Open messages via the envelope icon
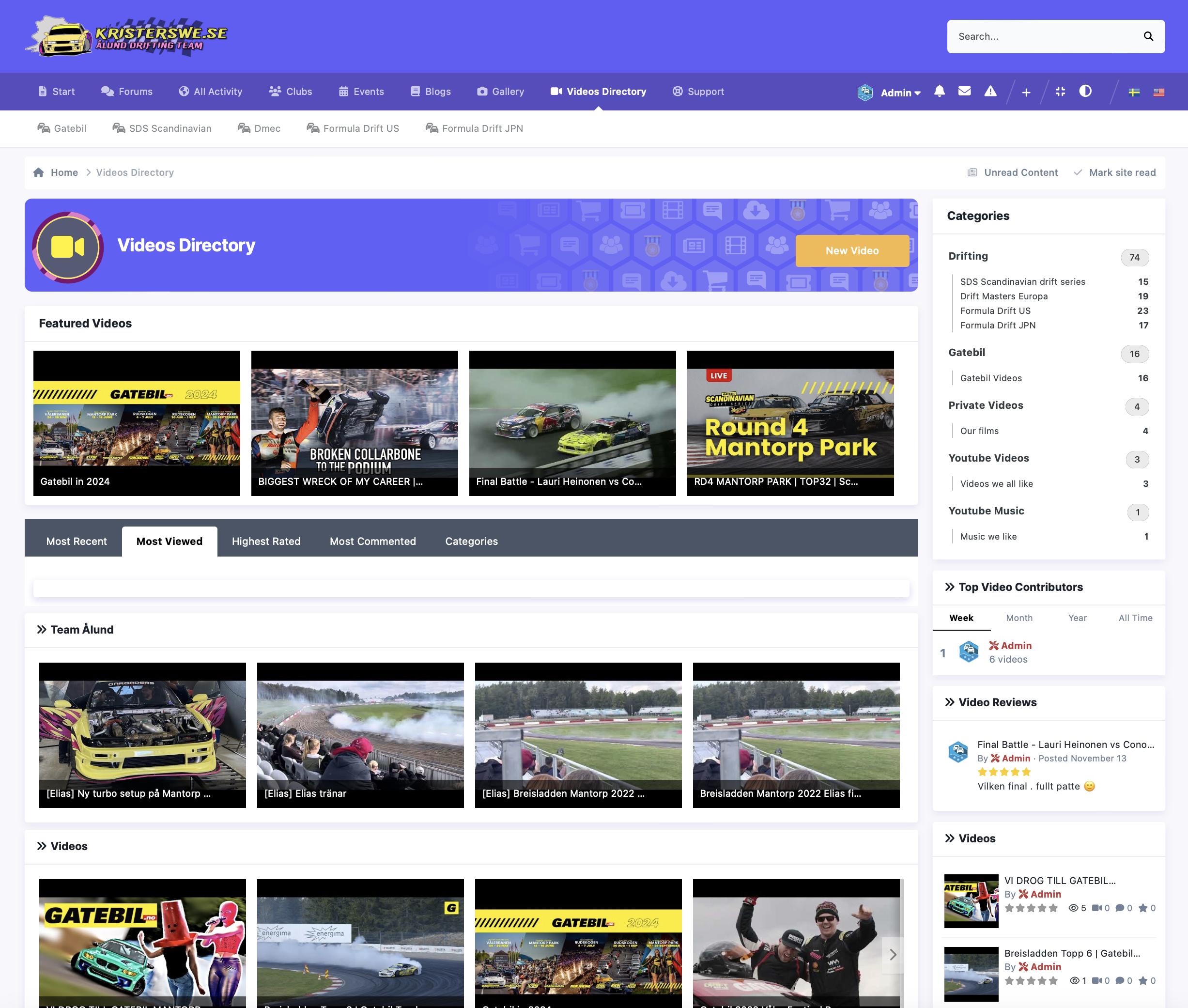1188x1008 pixels. click(x=965, y=92)
